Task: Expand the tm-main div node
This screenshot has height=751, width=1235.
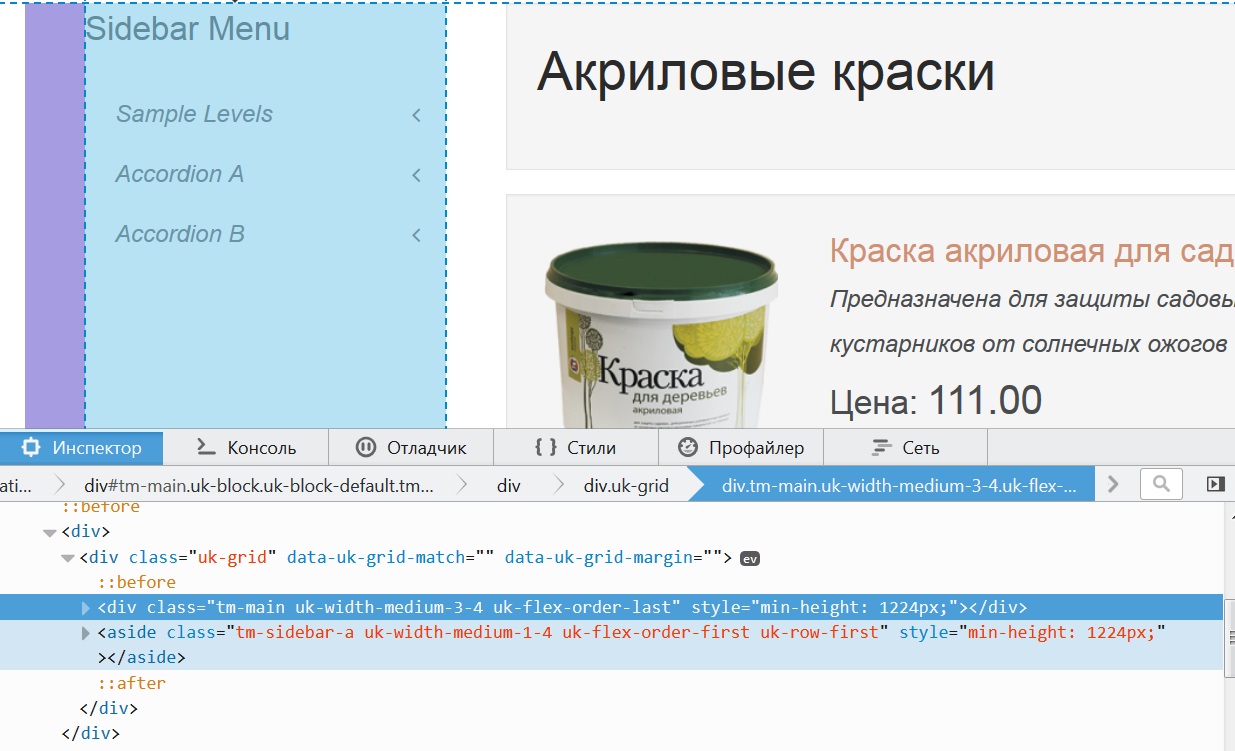Action: [86, 608]
